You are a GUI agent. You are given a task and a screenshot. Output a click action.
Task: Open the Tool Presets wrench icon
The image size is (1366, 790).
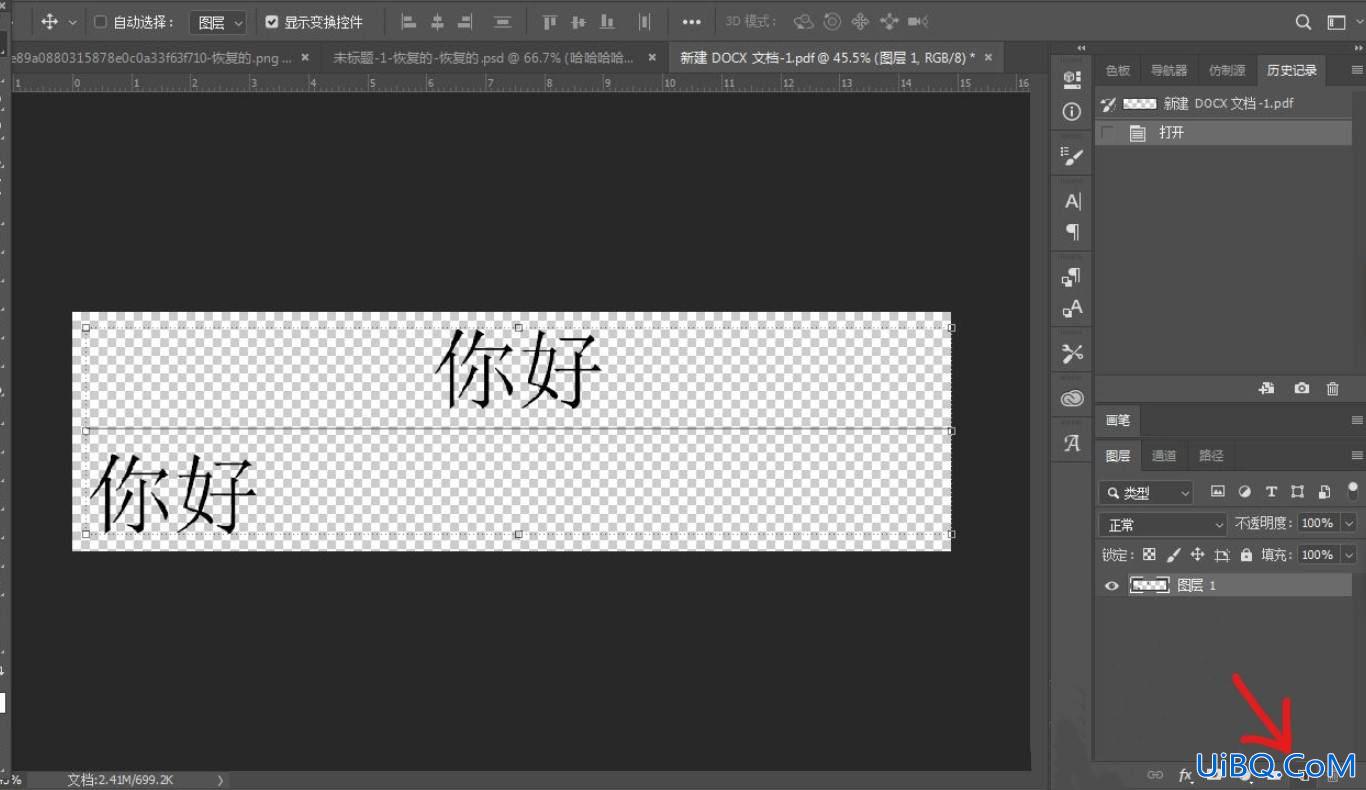(1072, 353)
